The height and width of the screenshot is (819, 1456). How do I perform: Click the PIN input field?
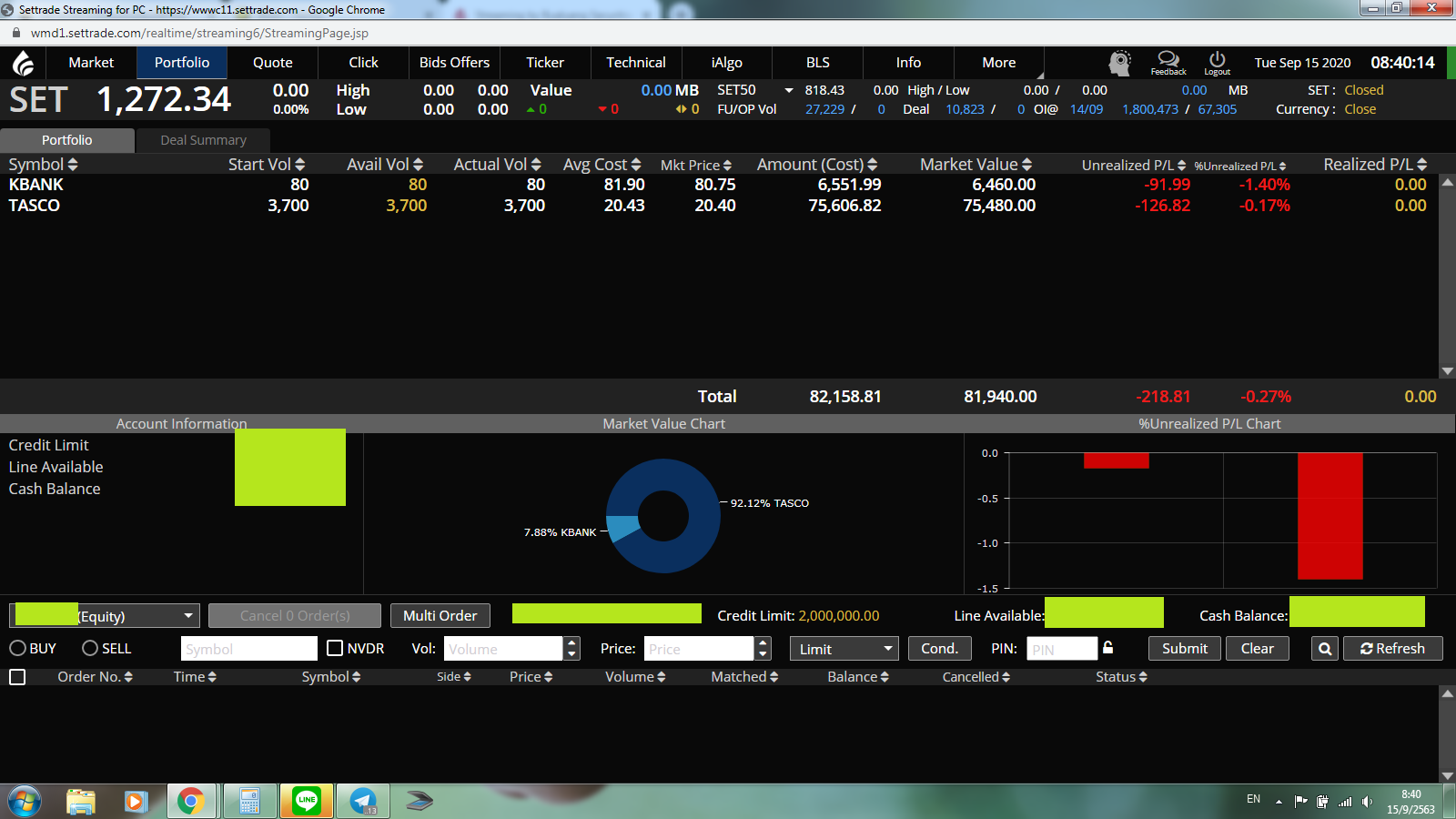(1063, 649)
